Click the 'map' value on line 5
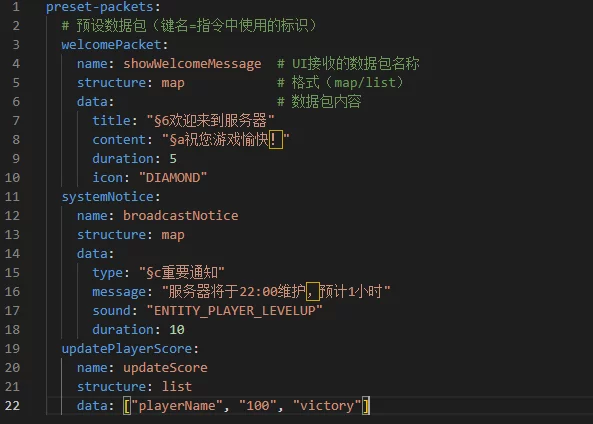Image resolution: width=593 pixels, height=424 pixels. click(x=173, y=83)
